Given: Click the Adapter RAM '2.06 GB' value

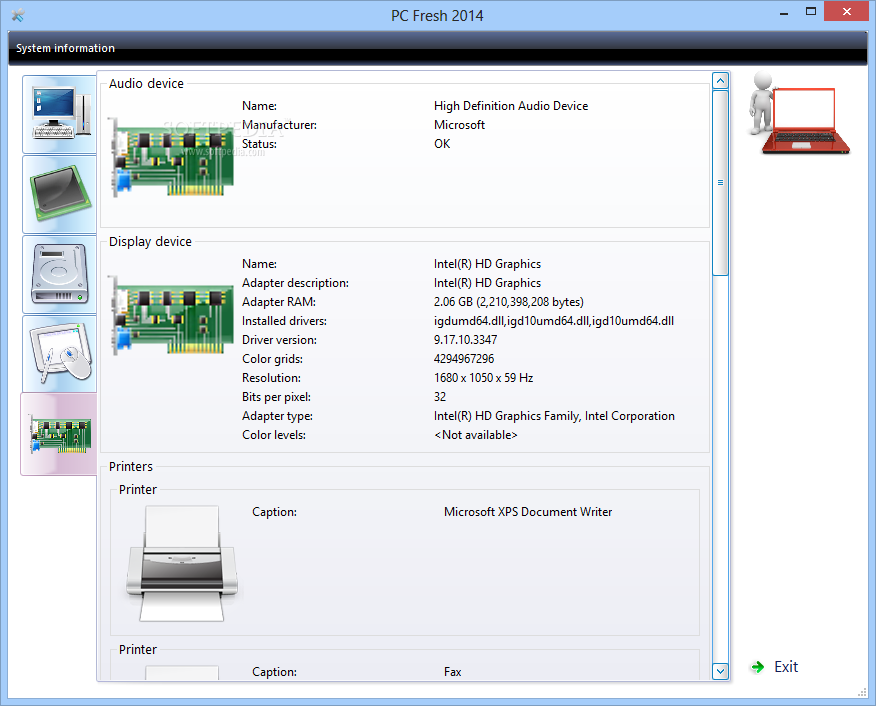Looking at the screenshot, I should [508, 302].
